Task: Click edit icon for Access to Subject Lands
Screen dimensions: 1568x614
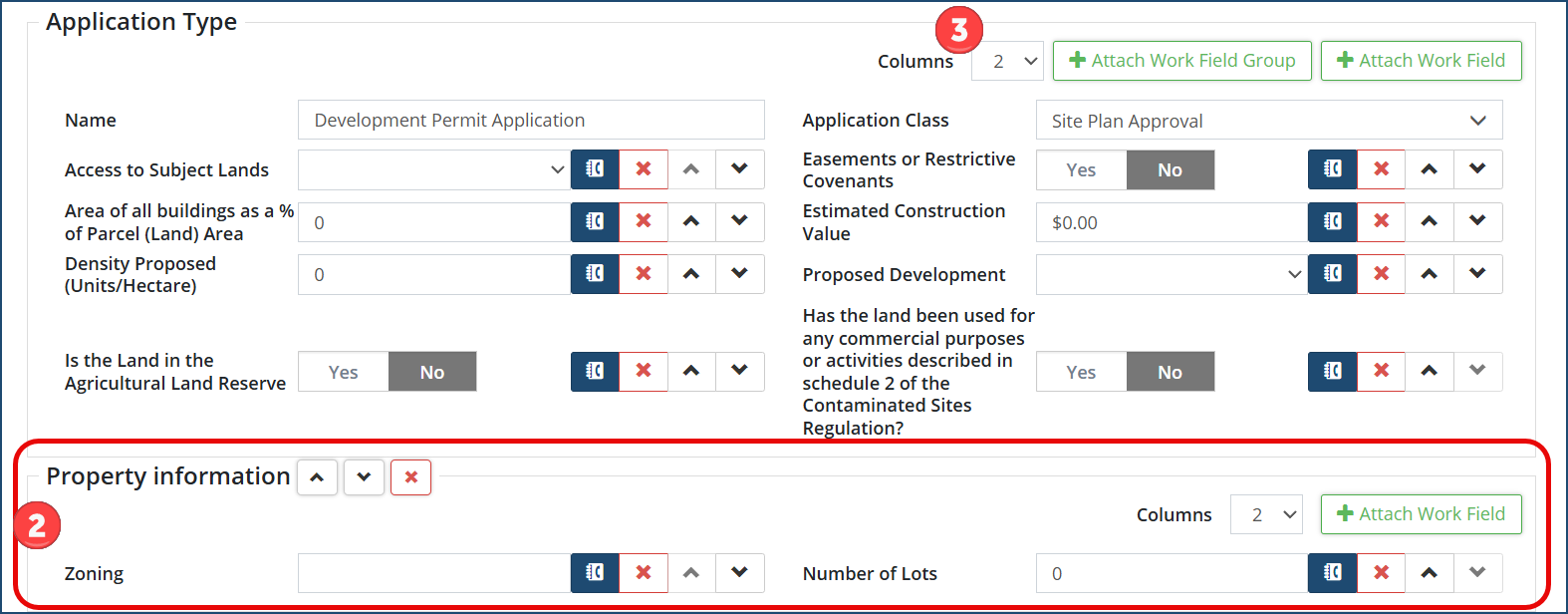Action: [x=595, y=169]
